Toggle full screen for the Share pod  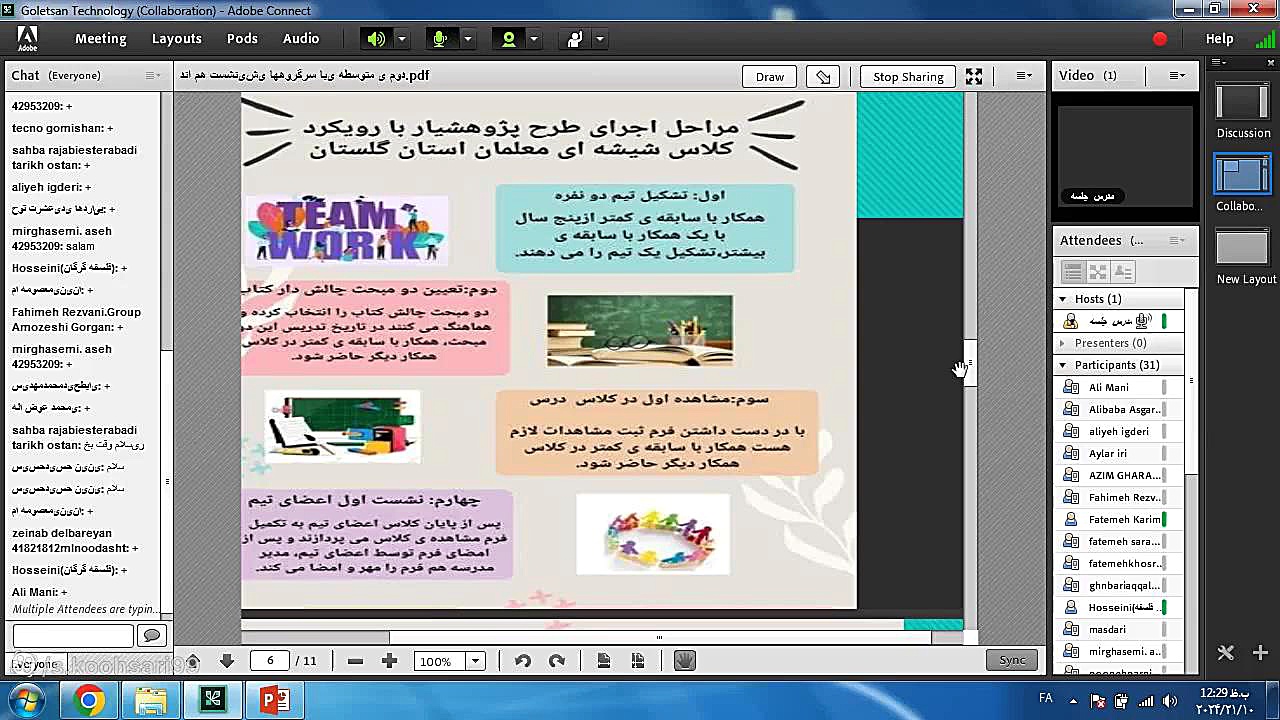pyautogui.click(x=974, y=76)
